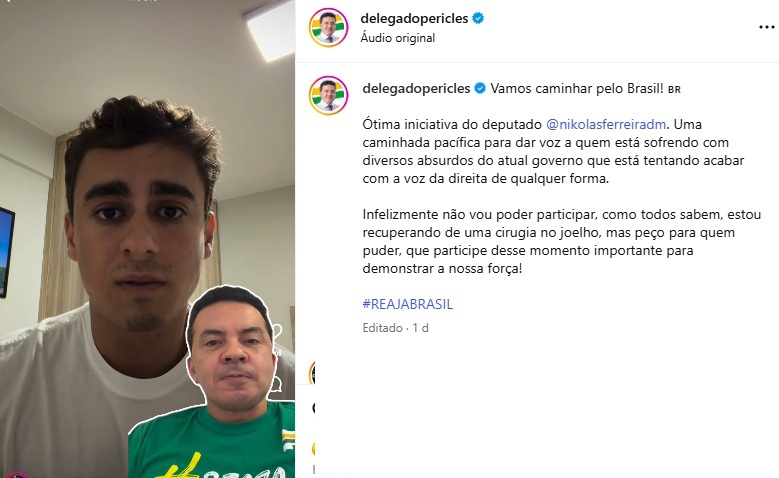
Task: Click verified badge in caption line
Action: point(480,88)
